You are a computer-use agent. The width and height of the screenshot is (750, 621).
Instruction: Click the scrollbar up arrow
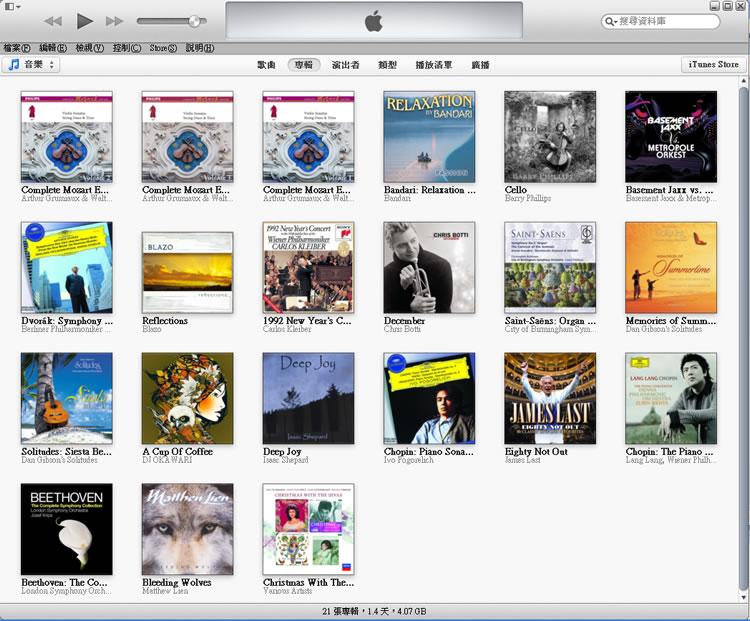coord(743,81)
